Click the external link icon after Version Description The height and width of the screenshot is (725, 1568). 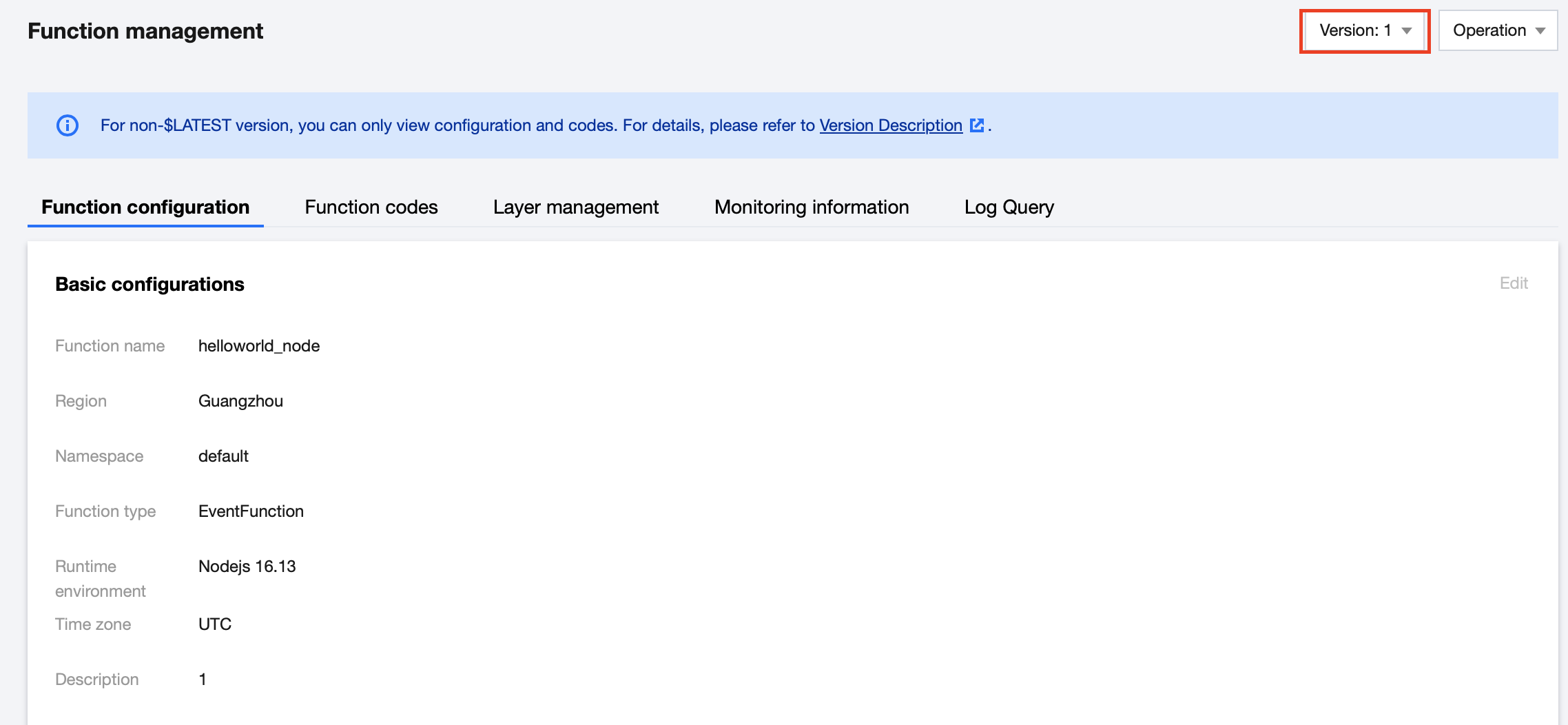click(976, 125)
